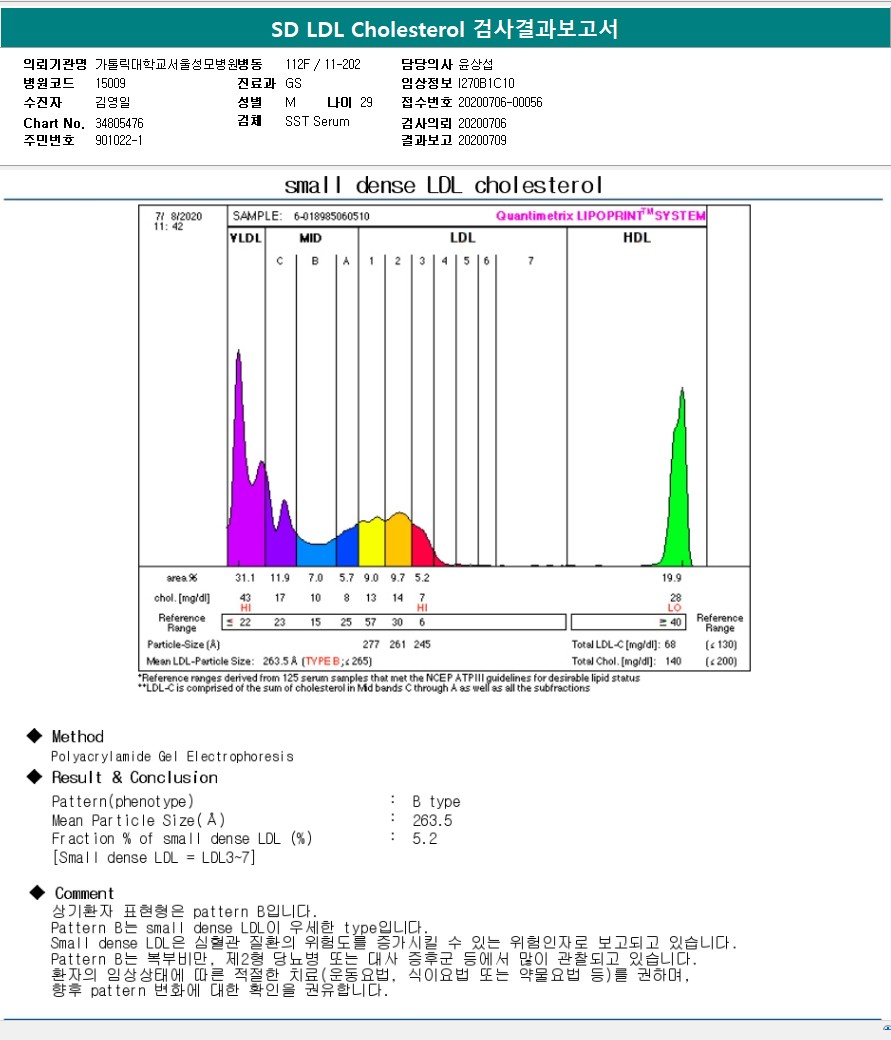The height and width of the screenshot is (1040, 891).
Task: Select the attending doctor name '윤상섭'
Action: tap(476, 64)
